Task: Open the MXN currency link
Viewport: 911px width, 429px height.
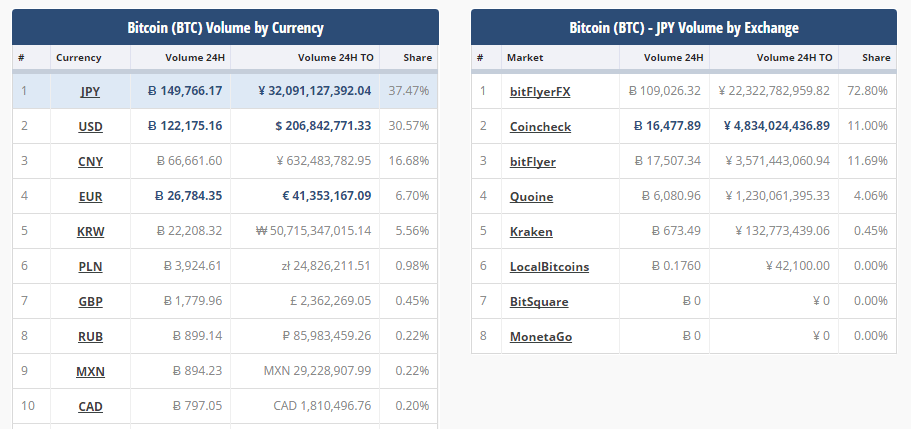Action: point(90,372)
